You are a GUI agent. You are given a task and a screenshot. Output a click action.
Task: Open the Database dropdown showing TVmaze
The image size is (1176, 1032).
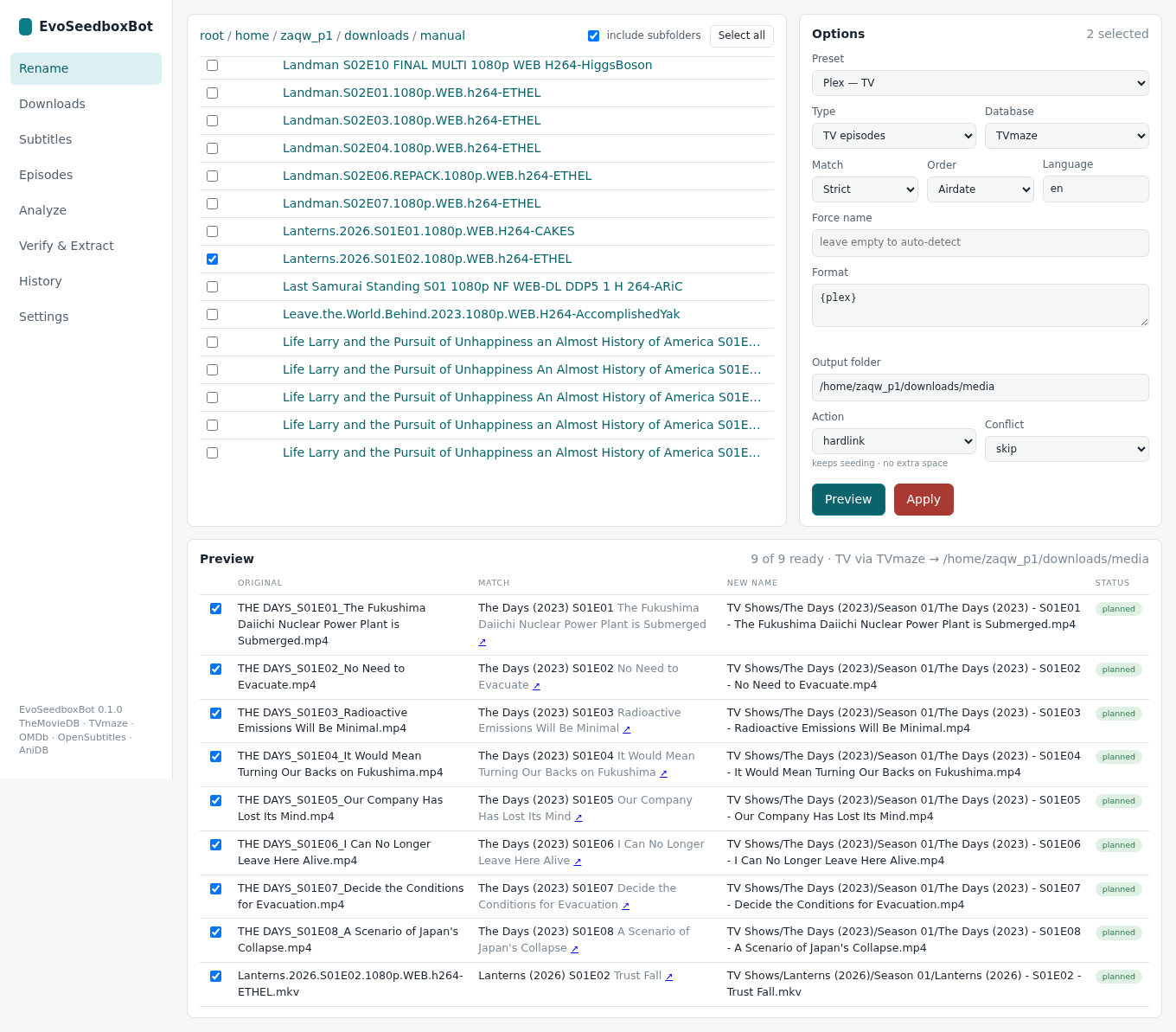coord(1066,136)
